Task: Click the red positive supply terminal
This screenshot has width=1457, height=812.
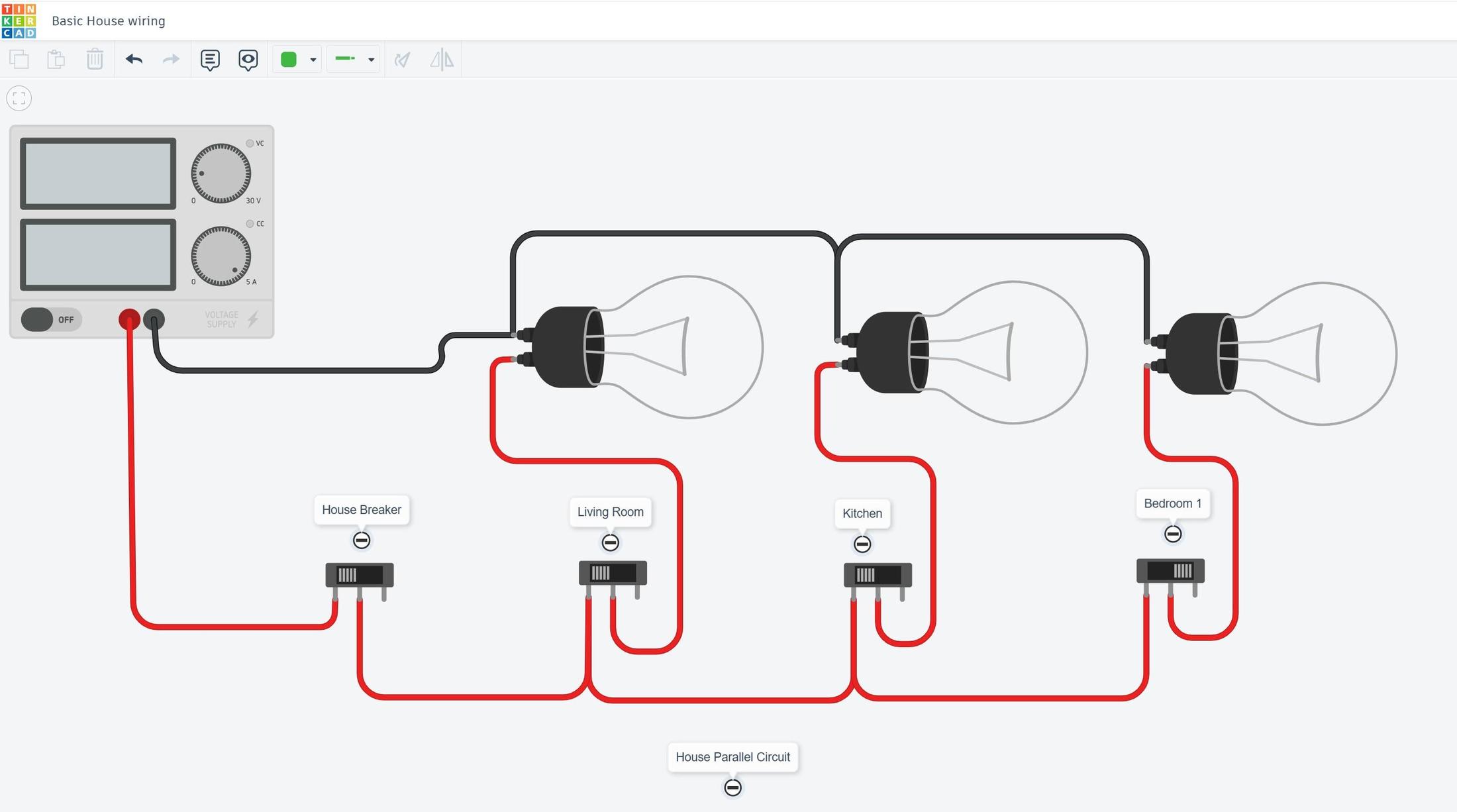Action: 129,320
